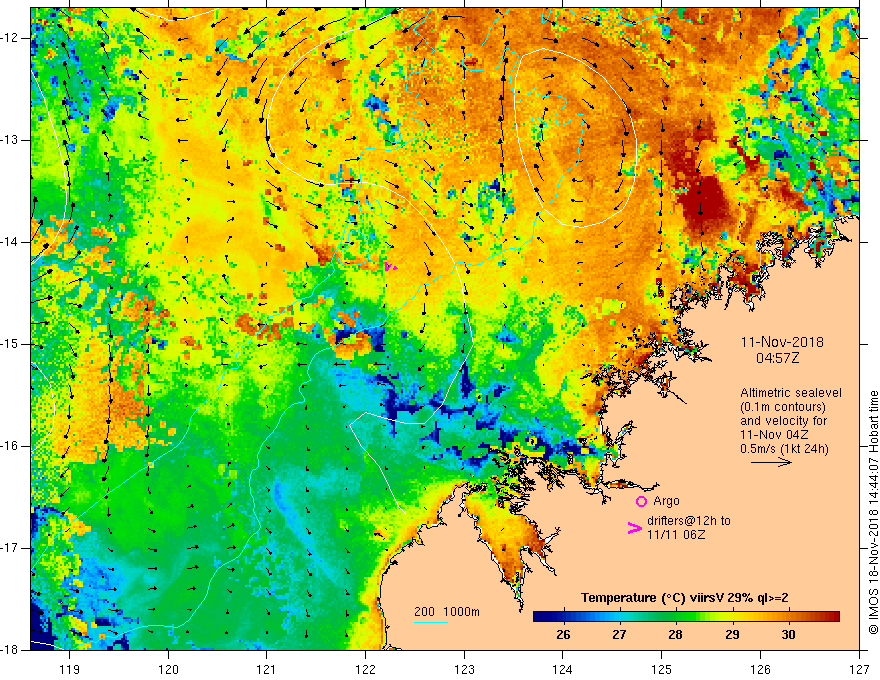
Task: Click the 'Altimetric sealevel' caption text
Action: 790,393
